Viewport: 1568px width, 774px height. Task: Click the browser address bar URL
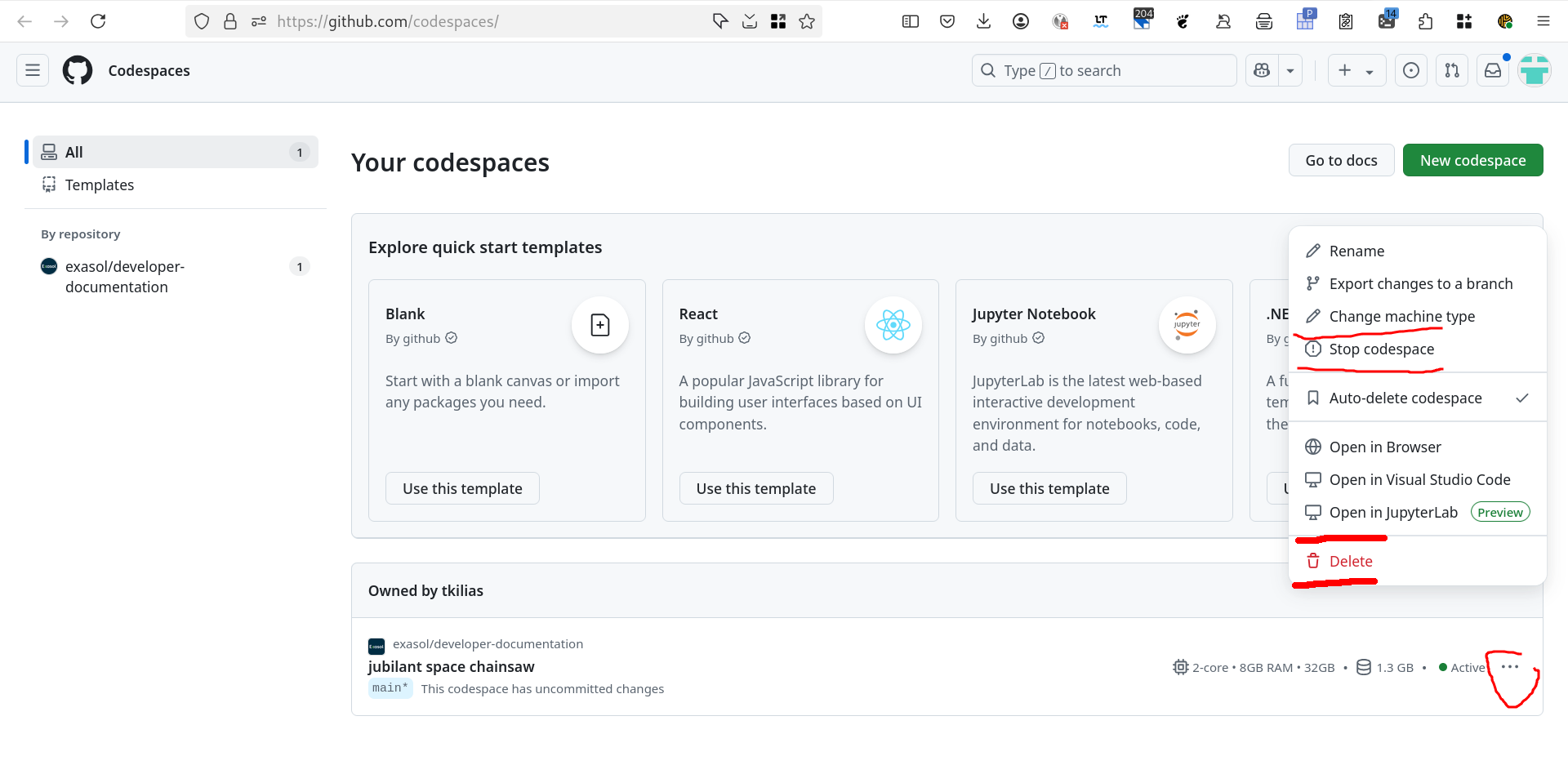pyautogui.click(x=388, y=21)
